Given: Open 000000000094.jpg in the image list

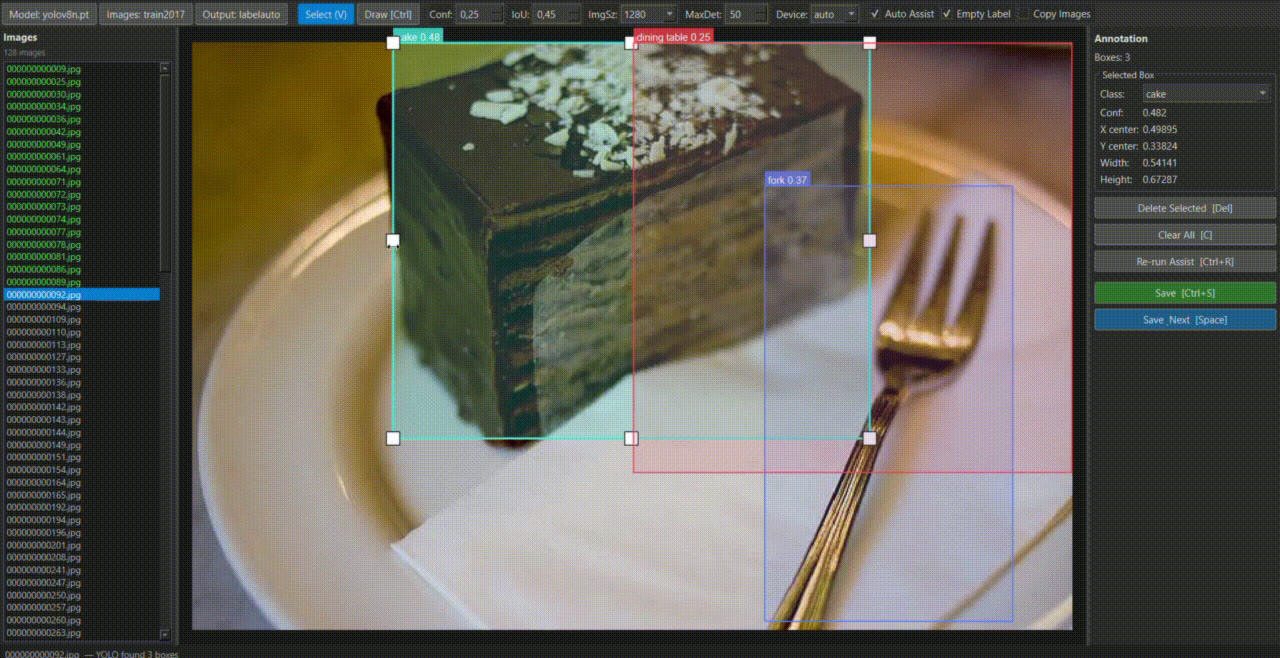Looking at the screenshot, I should (82, 307).
